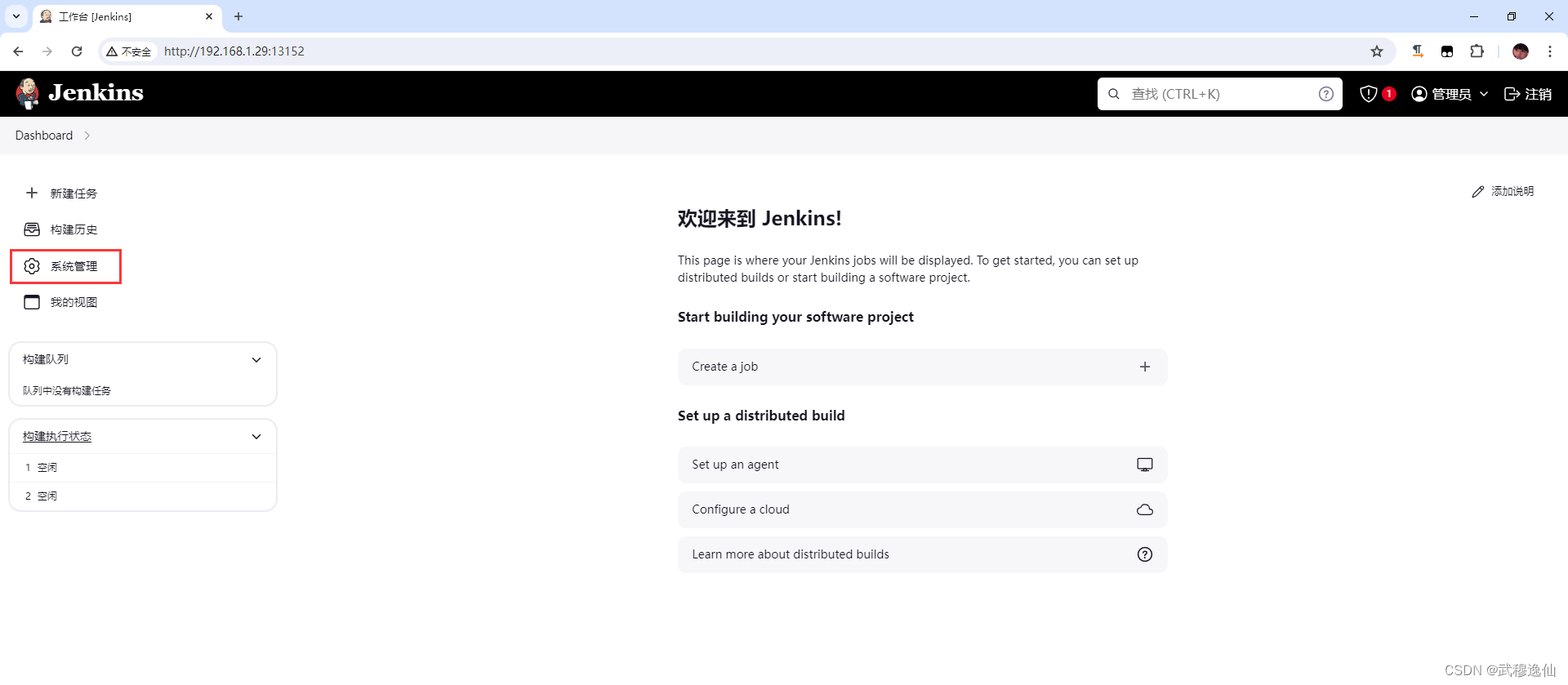Open 系统管理 sidebar entry
Screen dimensions: 1568x685
[x=73, y=266]
